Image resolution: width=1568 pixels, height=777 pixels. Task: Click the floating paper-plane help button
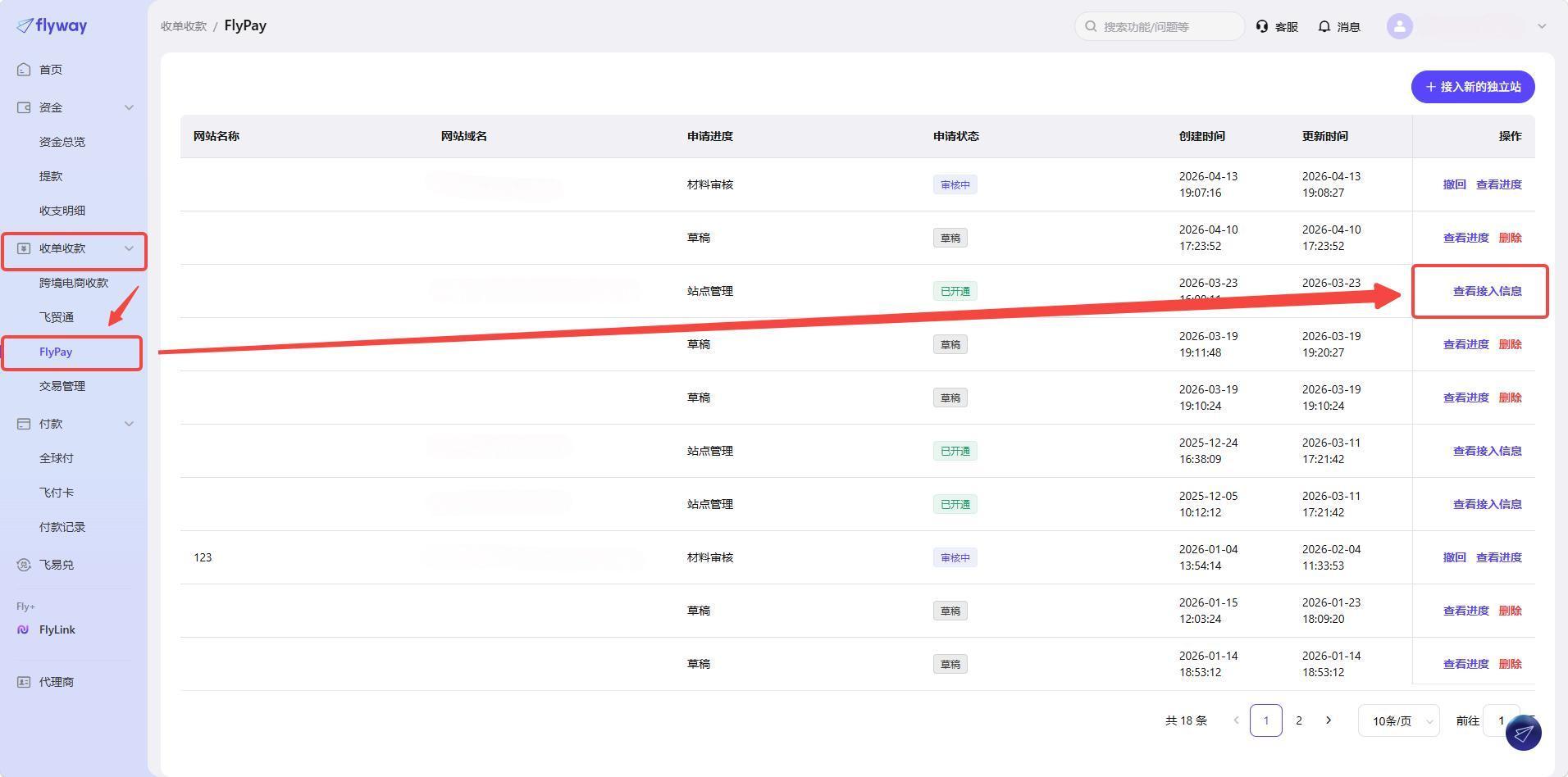point(1524,732)
